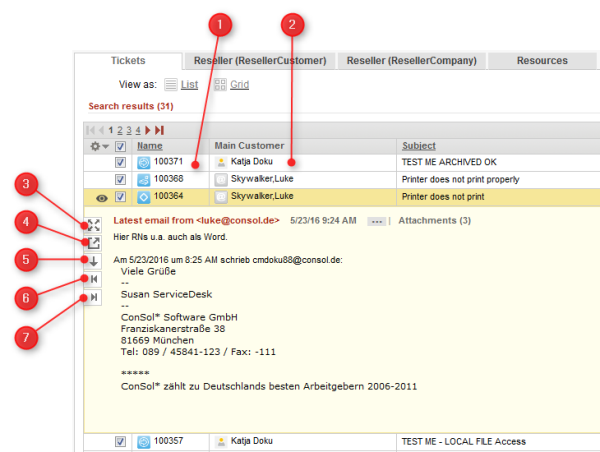View results as Grid

240,85
